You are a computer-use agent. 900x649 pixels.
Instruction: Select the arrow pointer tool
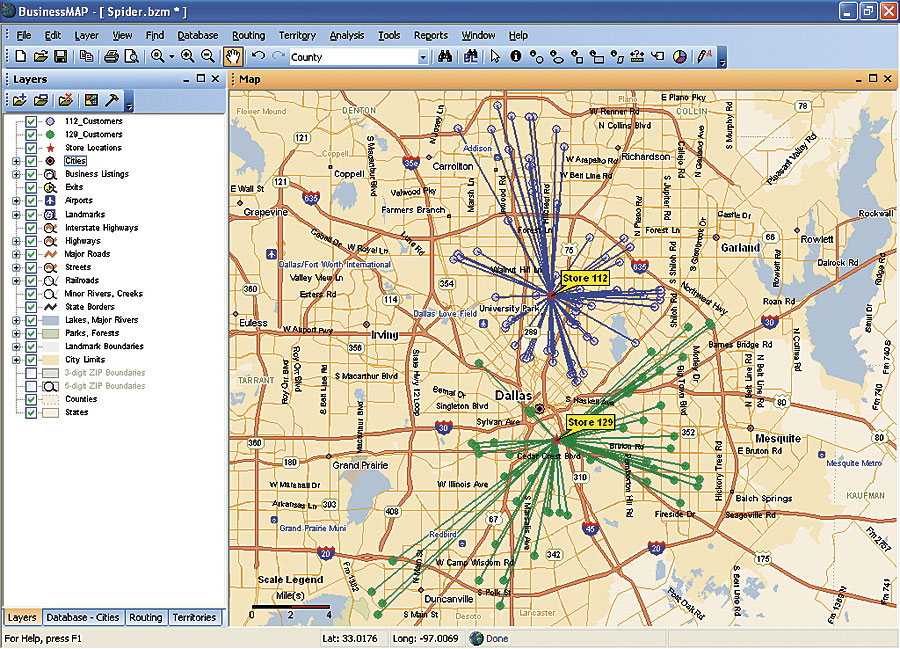[495, 57]
